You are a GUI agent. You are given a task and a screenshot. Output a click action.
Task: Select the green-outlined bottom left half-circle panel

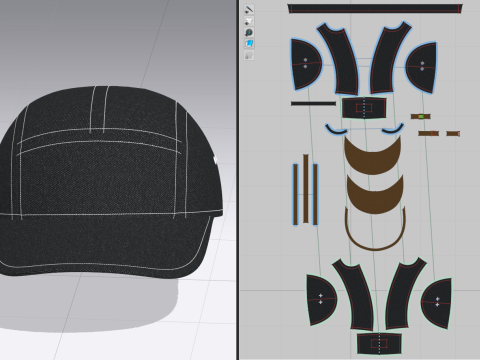(x=321, y=300)
